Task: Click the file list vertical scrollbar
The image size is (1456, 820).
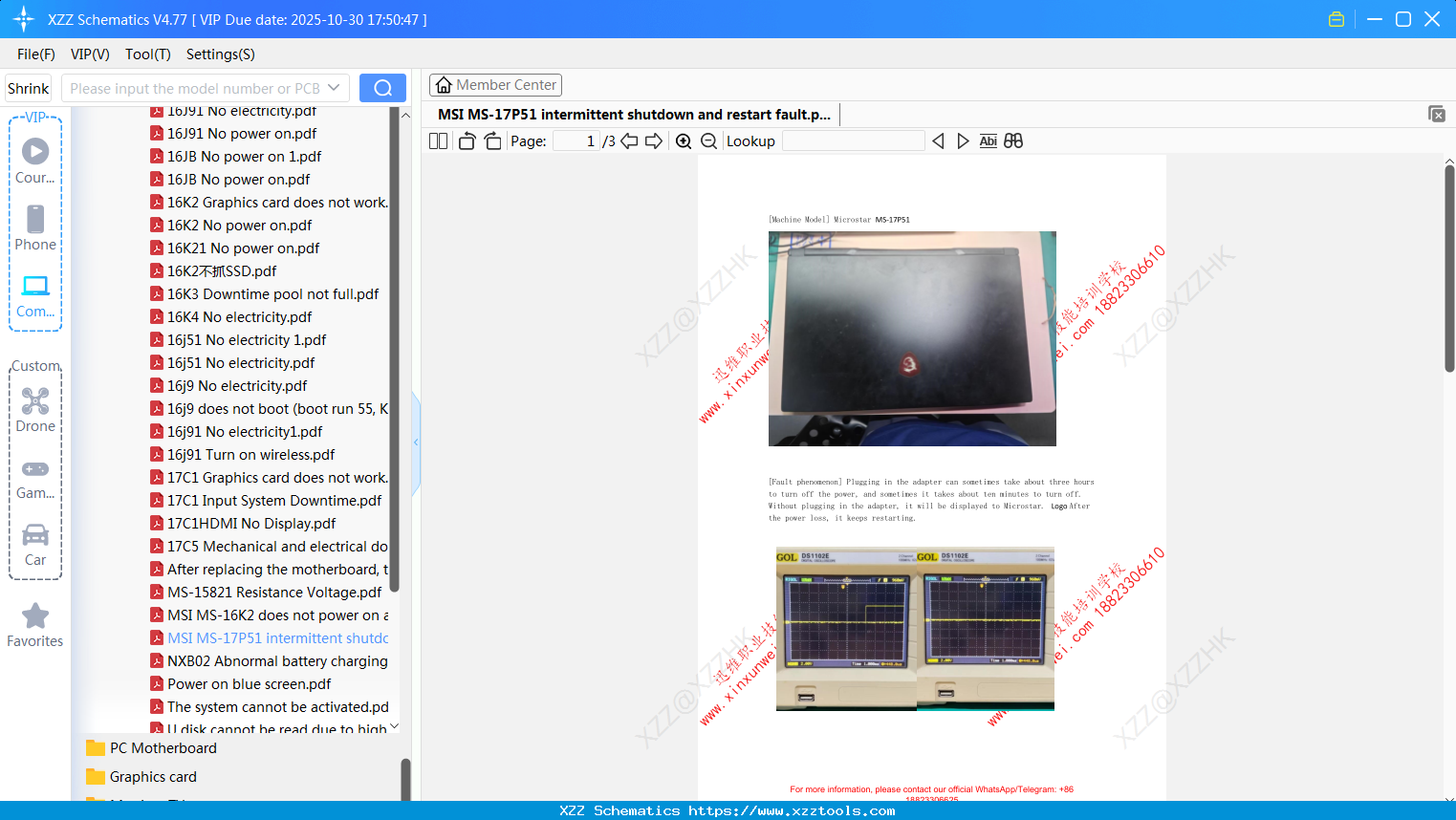Action: tap(394, 349)
